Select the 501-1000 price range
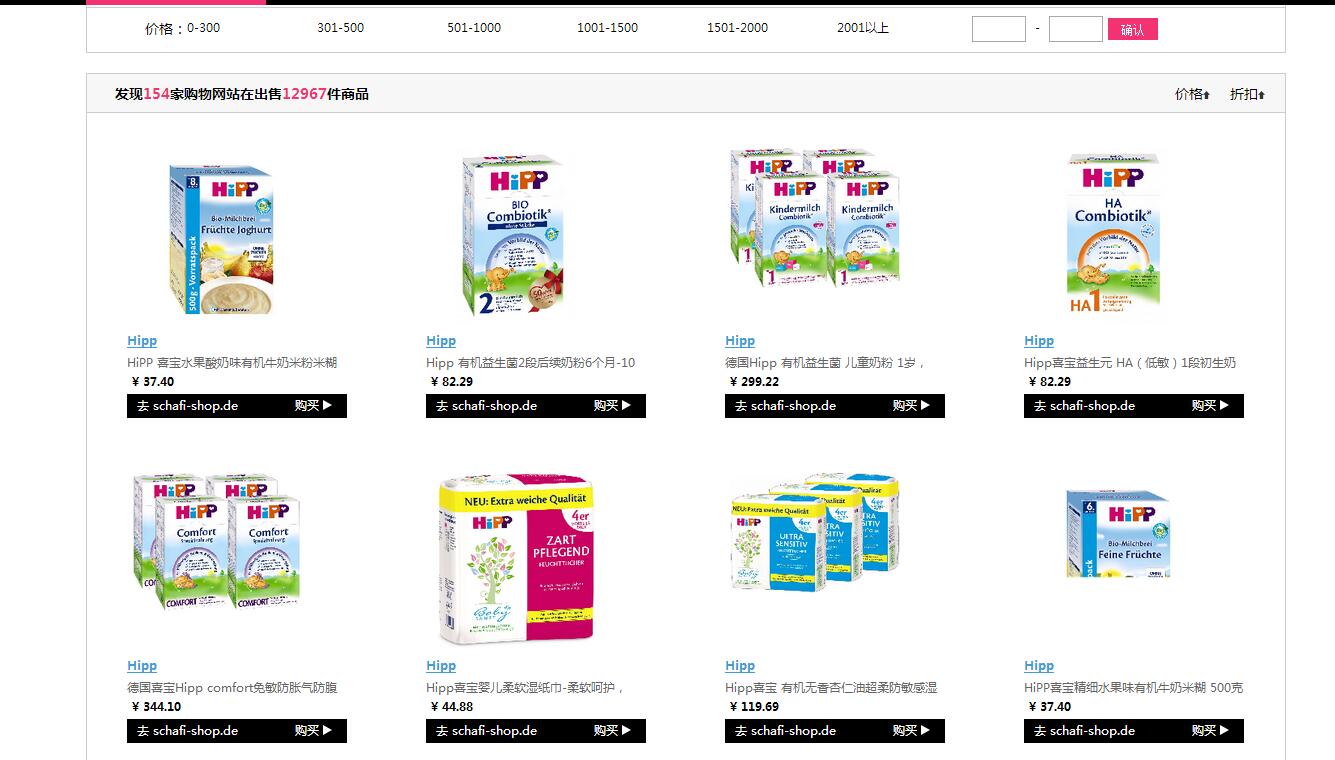Screen dimensions: 1335x760 [x=474, y=28]
